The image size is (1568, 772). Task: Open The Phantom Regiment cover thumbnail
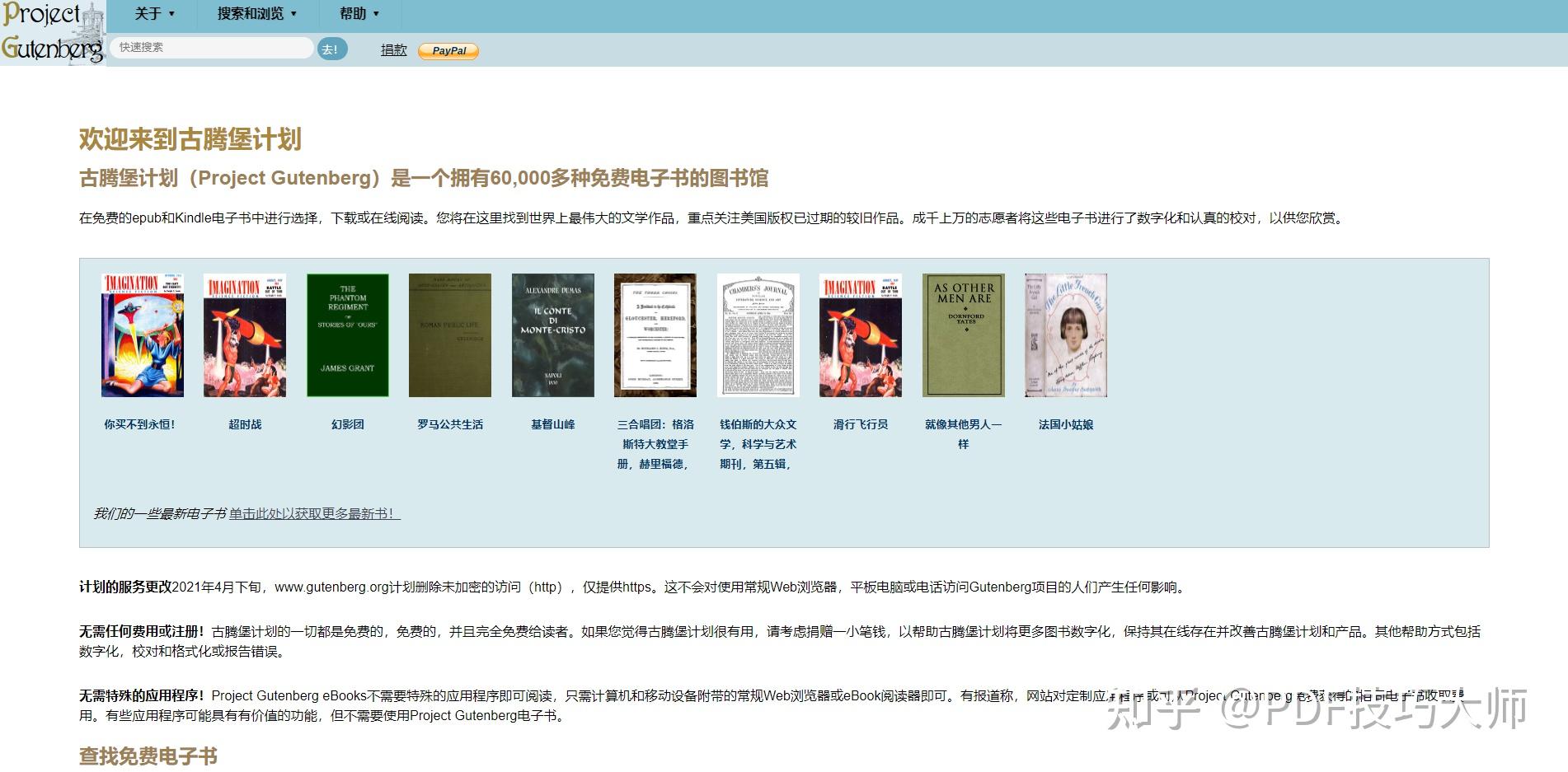[347, 335]
